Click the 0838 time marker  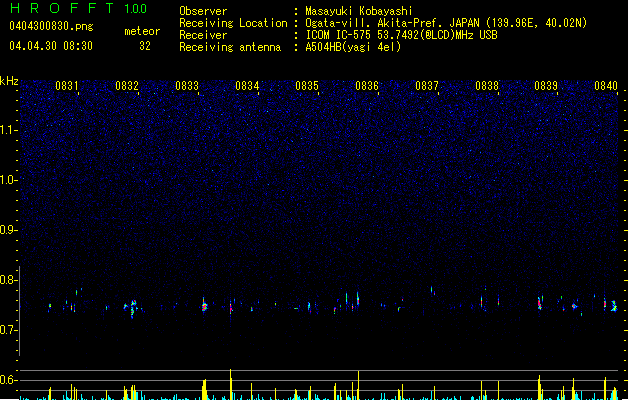[487, 86]
